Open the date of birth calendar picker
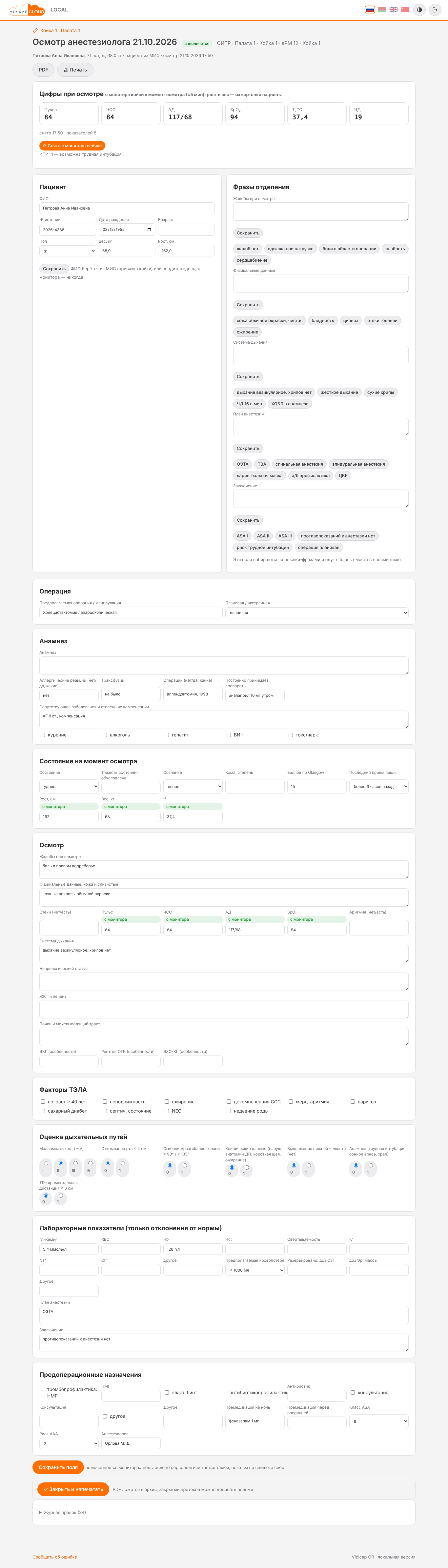The image size is (448, 1568). [x=149, y=230]
